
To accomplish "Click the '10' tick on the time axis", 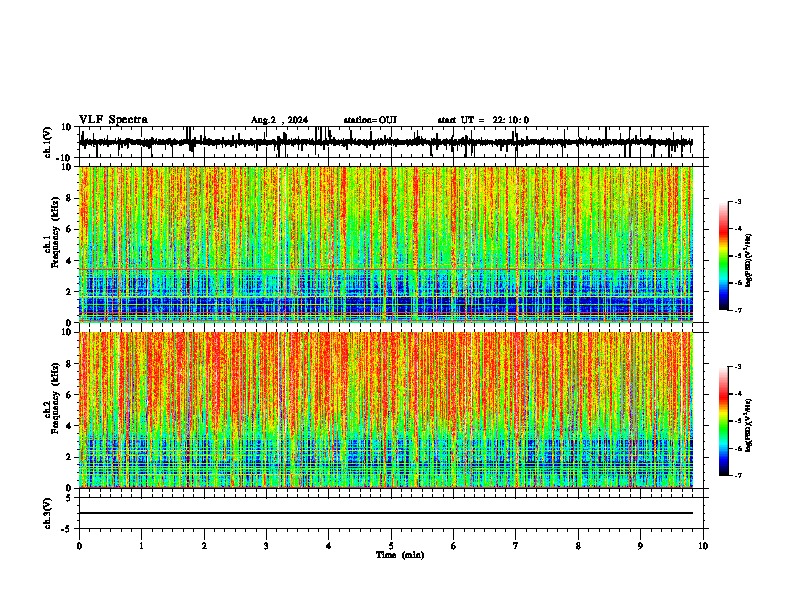I will [x=703, y=546].
